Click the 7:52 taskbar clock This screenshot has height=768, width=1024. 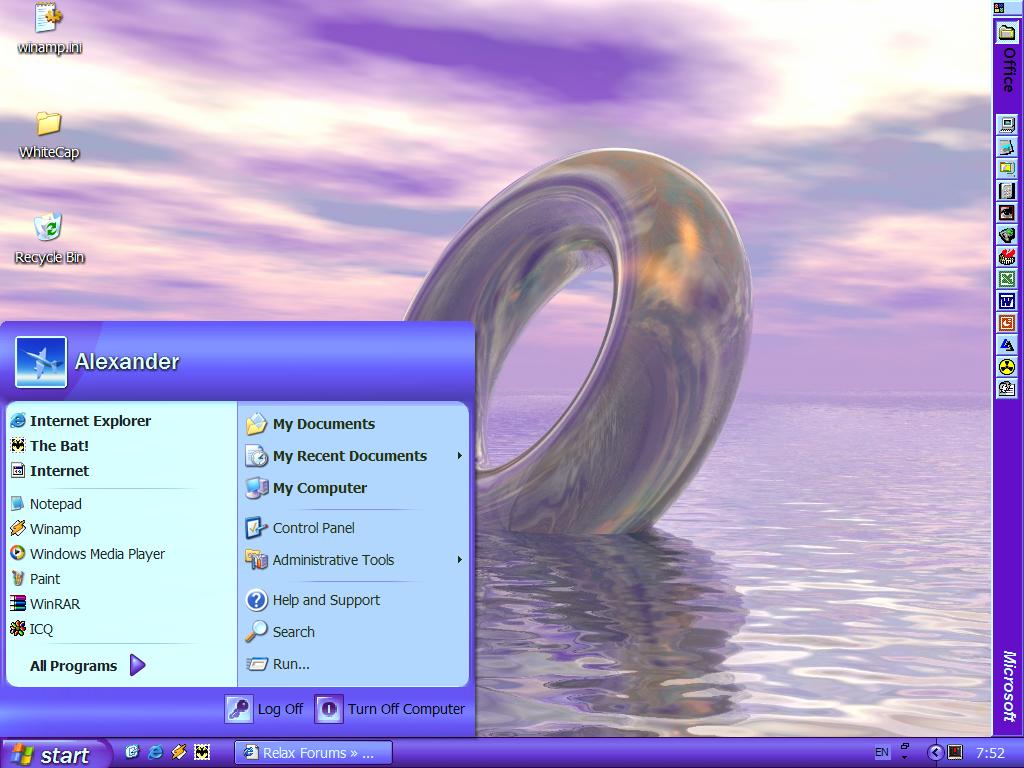tap(990, 752)
